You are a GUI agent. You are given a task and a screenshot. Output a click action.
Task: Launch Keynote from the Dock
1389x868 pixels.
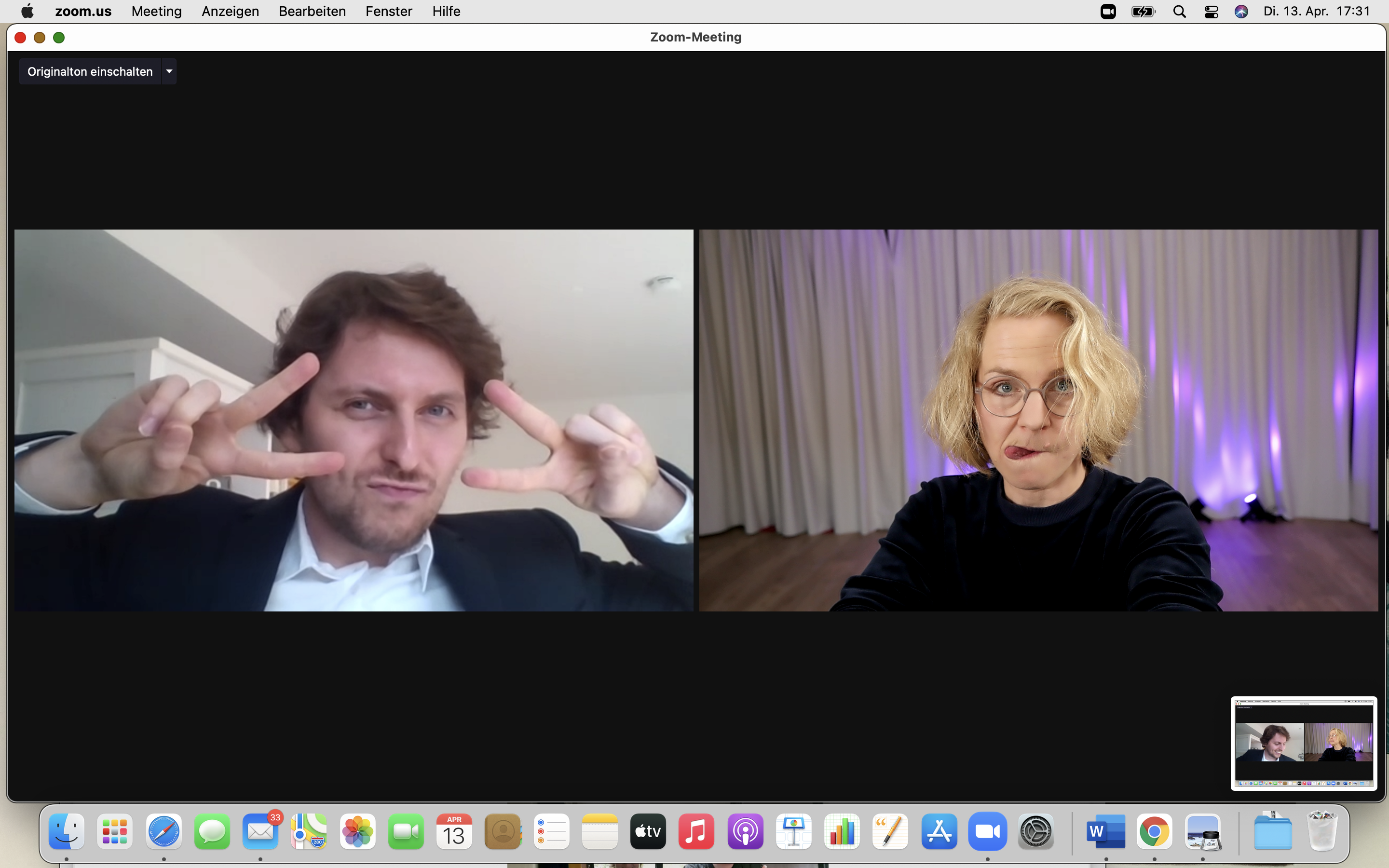[x=794, y=831]
